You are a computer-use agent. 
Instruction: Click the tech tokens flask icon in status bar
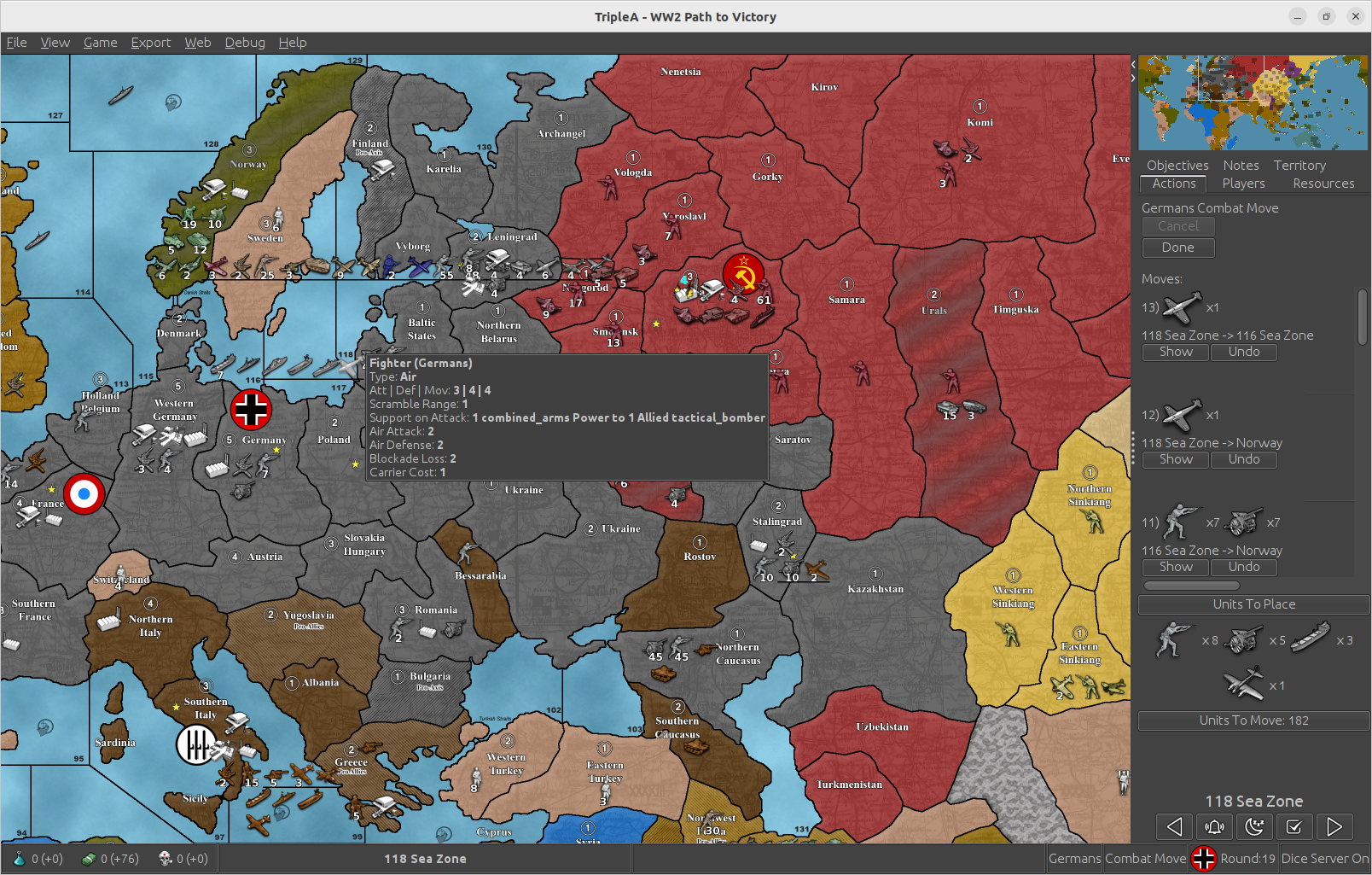(19, 859)
